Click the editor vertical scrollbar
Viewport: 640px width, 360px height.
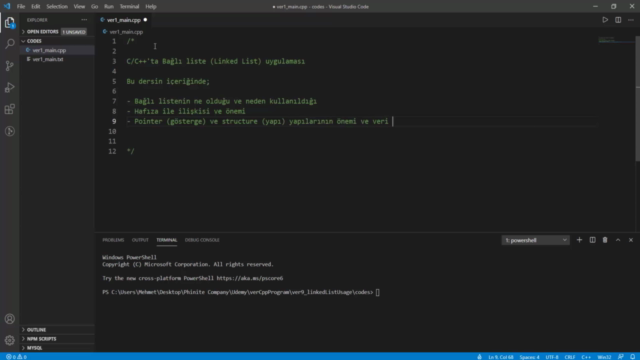pyautogui.click(x=638, y=98)
